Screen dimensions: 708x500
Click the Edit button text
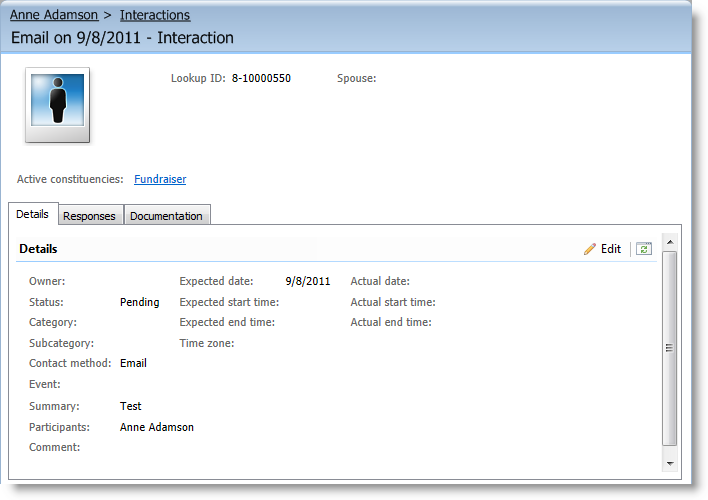coord(611,249)
